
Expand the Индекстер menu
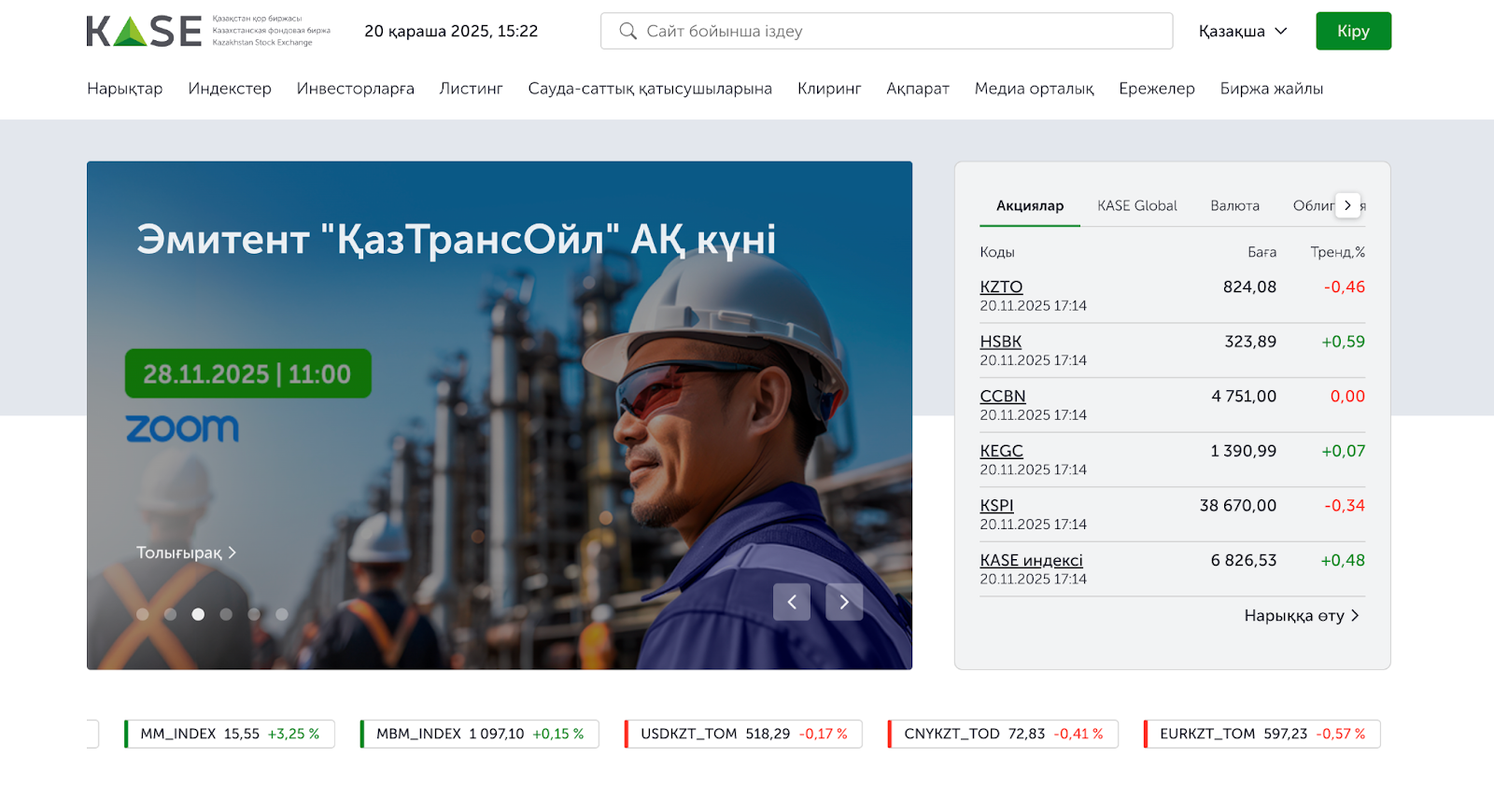[230, 89]
